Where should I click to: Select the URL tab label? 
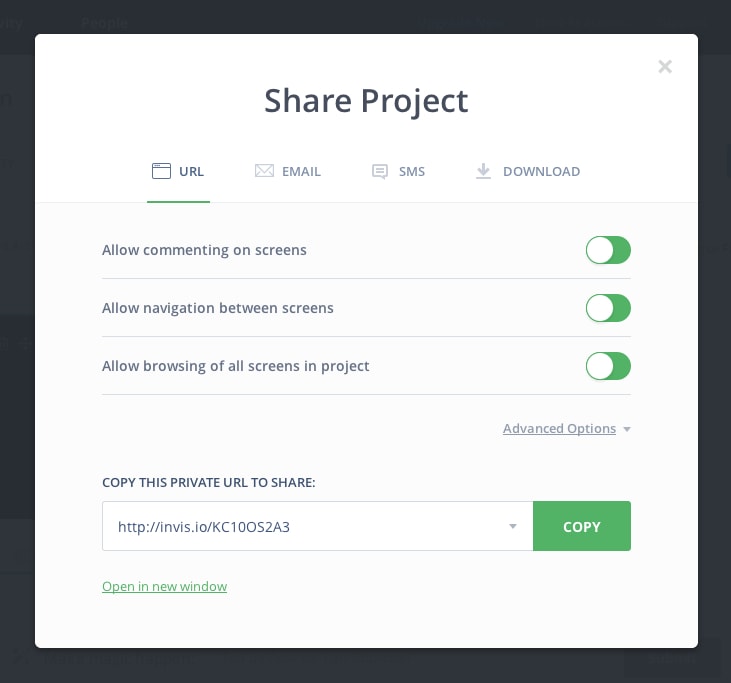(x=192, y=172)
